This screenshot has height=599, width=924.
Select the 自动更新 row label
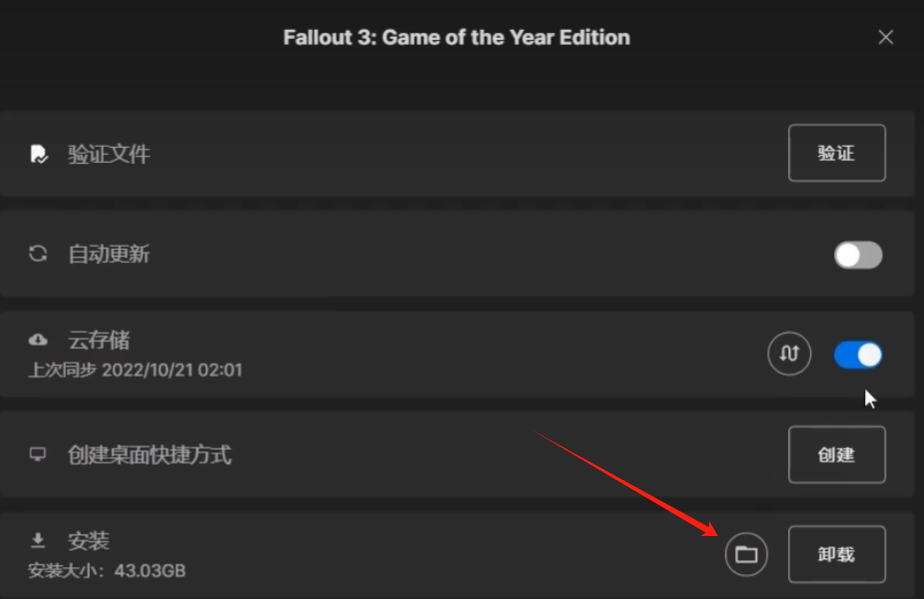click(109, 254)
